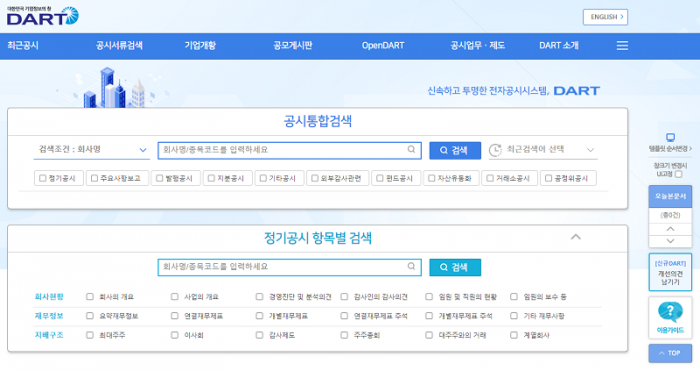Open 공시업무 · 제도 menu
Viewport: 700px width, 371px height.
click(477, 46)
